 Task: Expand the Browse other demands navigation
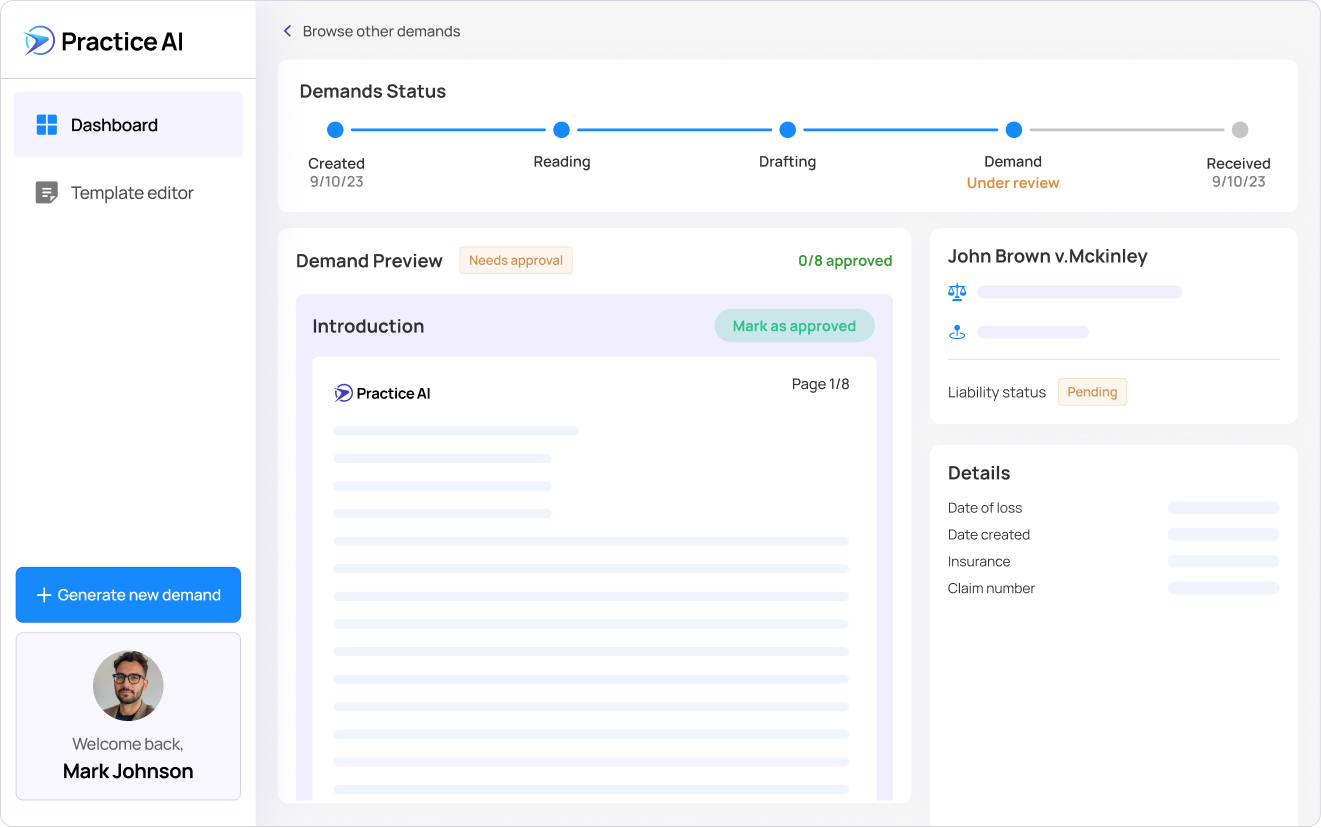[381, 31]
